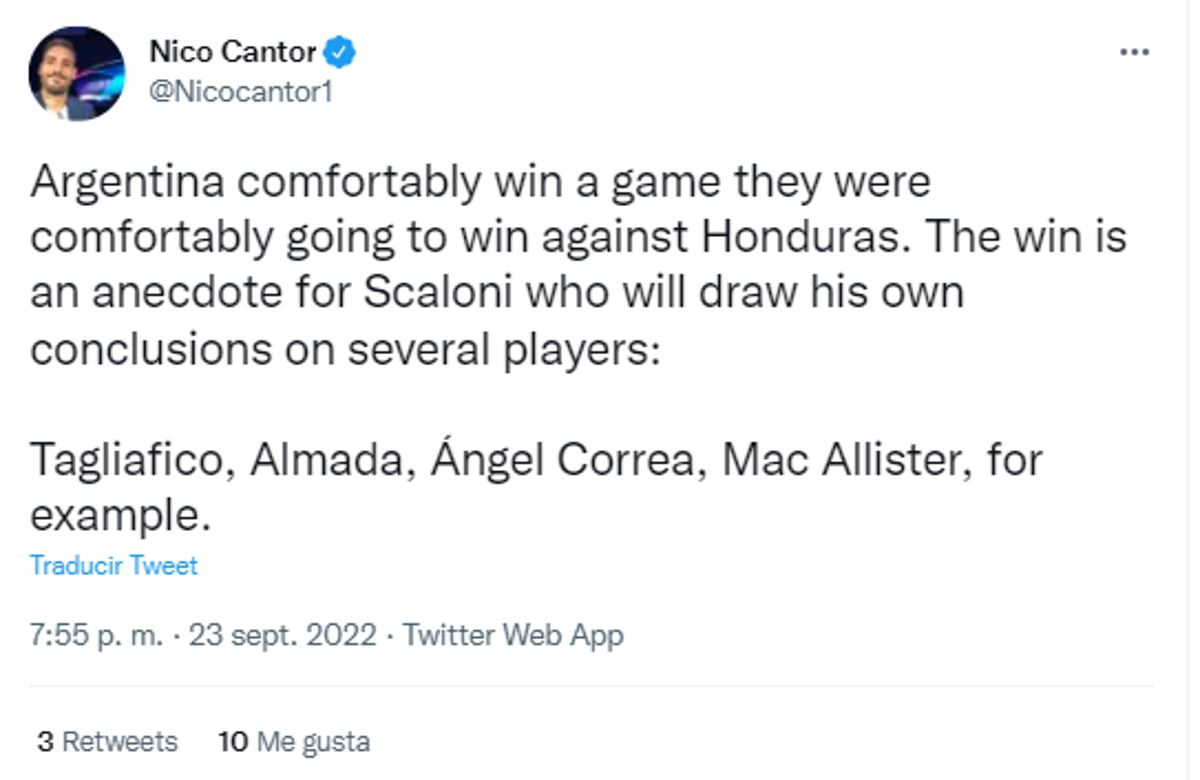Image resolution: width=1200 pixels, height=780 pixels.
Task: Click the Nico Cantor display name
Action: click(233, 51)
